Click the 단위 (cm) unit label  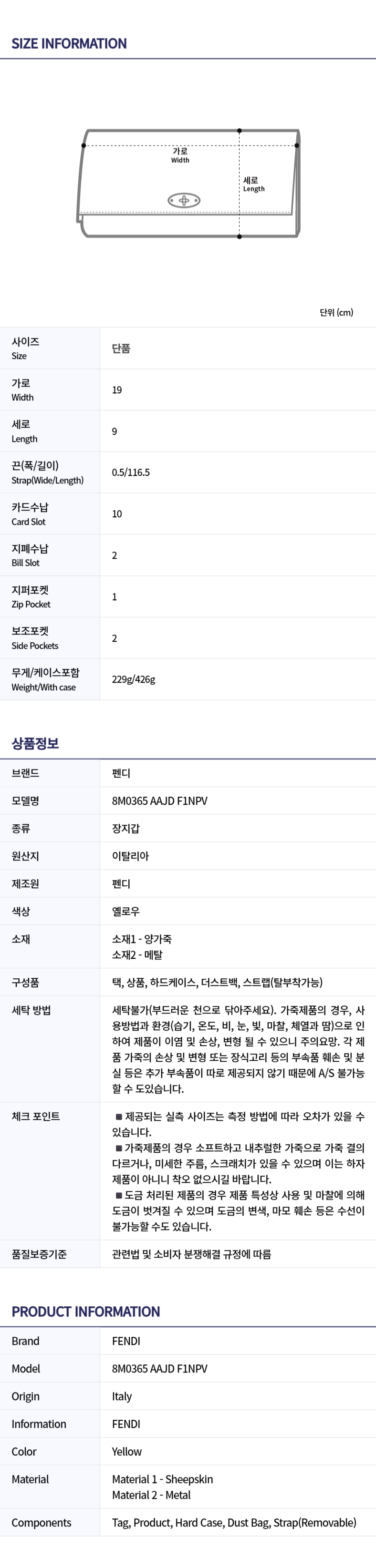(x=336, y=312)
